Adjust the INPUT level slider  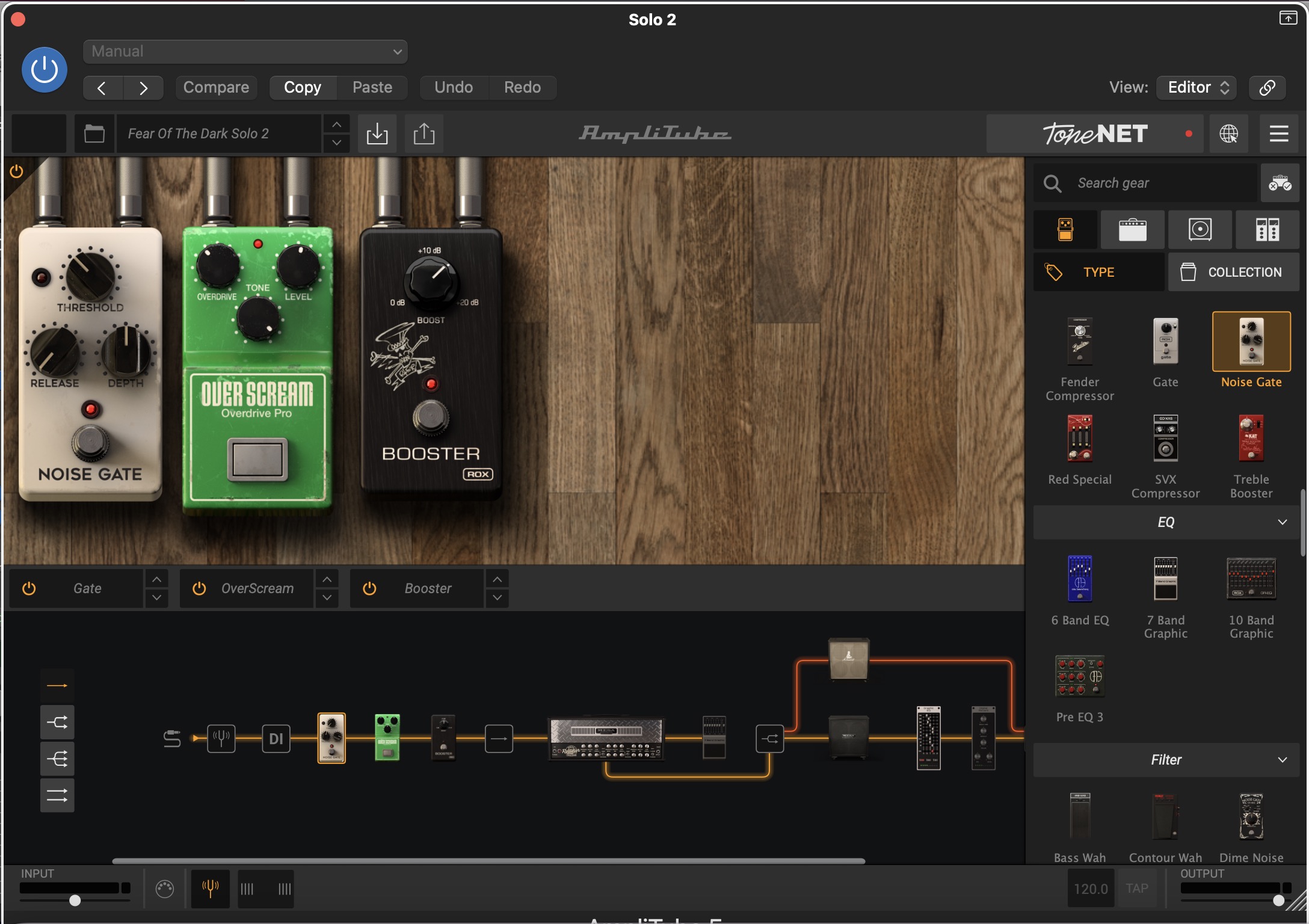(x=75, y=900)
